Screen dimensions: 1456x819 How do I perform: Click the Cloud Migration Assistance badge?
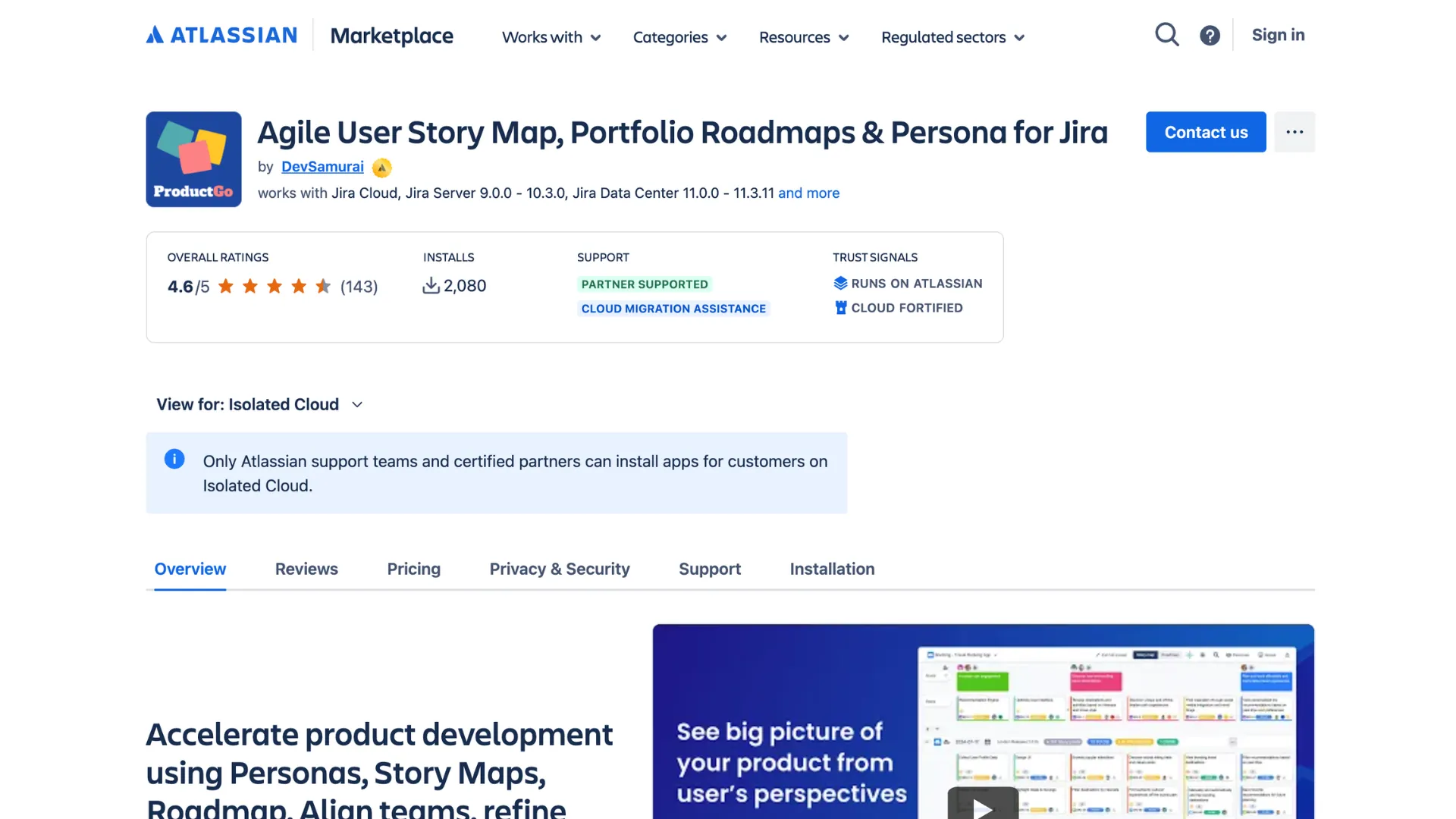click(673, 309)
